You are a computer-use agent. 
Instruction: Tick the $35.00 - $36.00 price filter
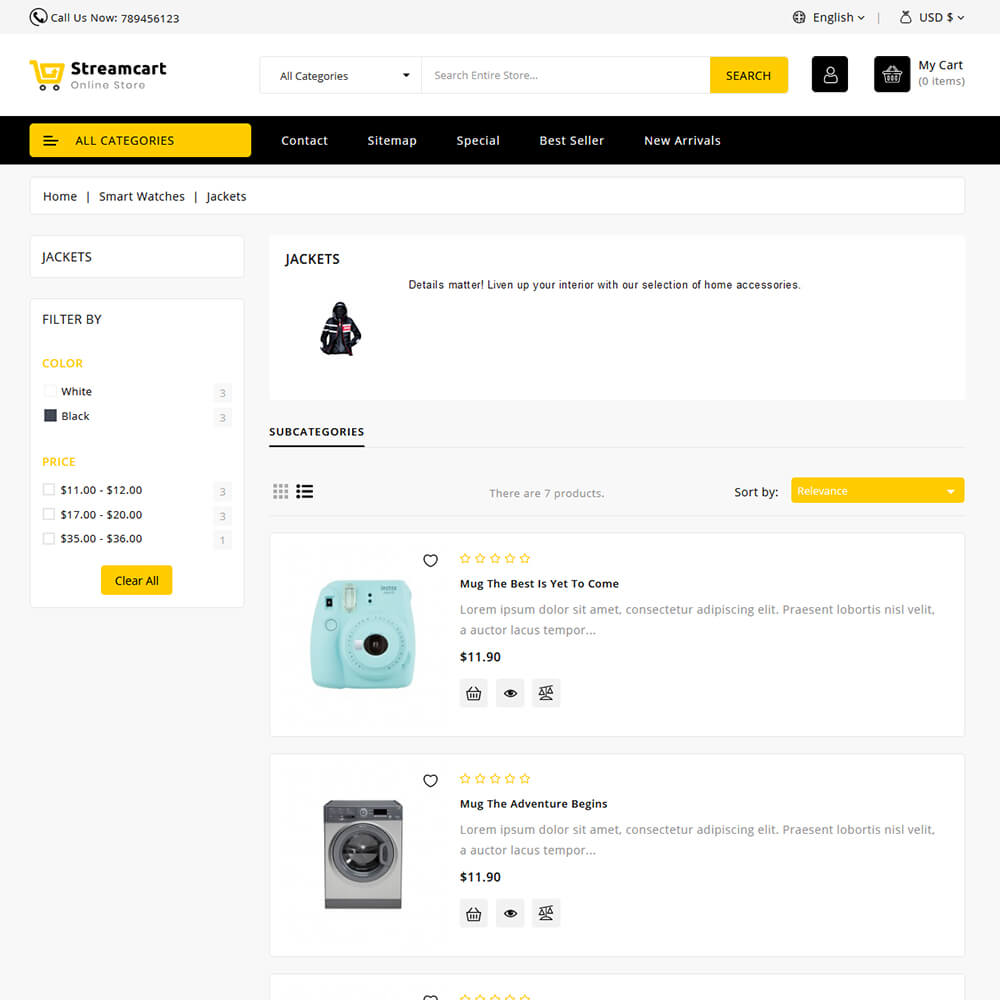tap(48, 538)
